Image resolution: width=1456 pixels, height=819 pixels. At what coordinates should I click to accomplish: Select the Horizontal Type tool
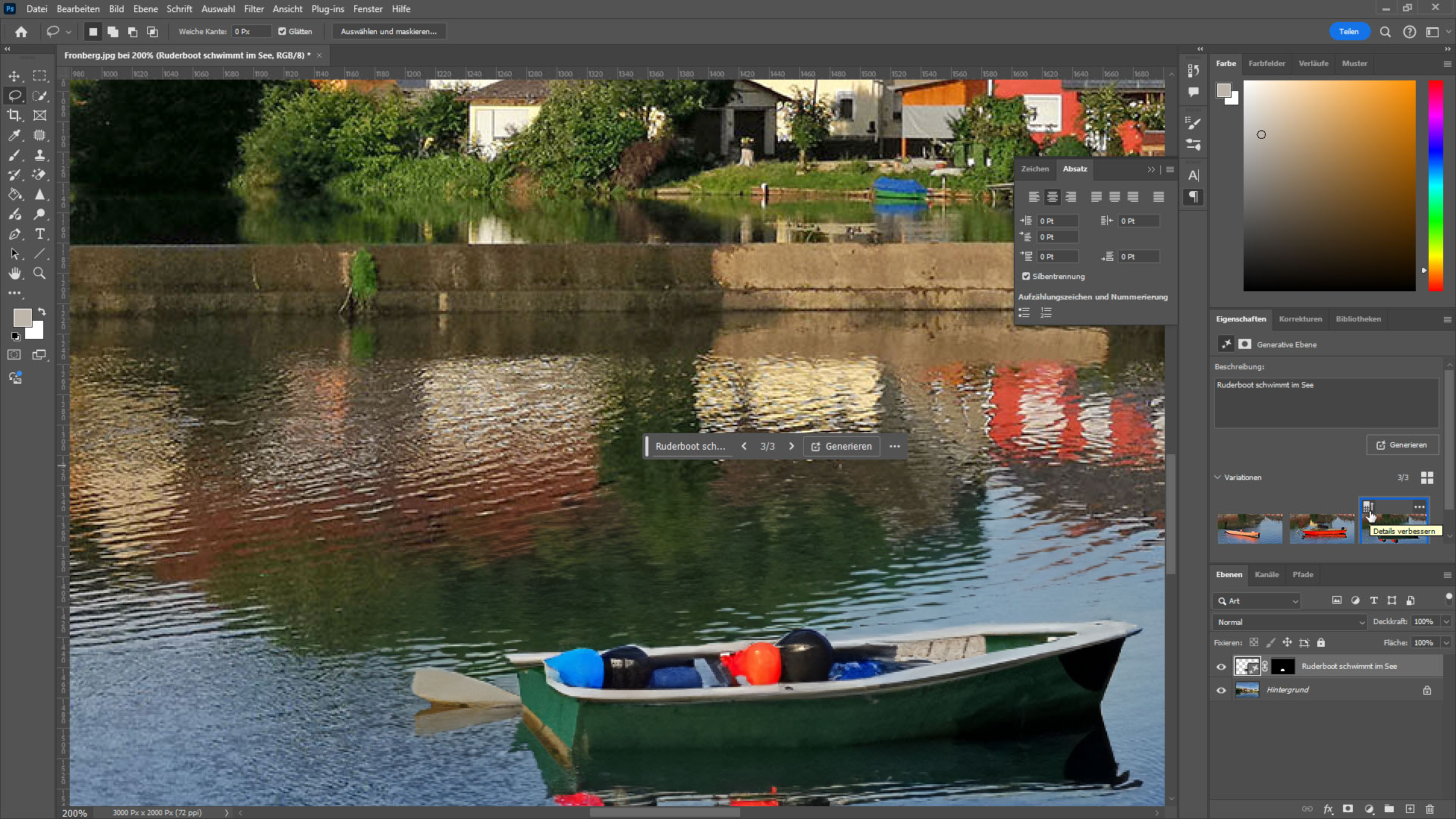40,234
